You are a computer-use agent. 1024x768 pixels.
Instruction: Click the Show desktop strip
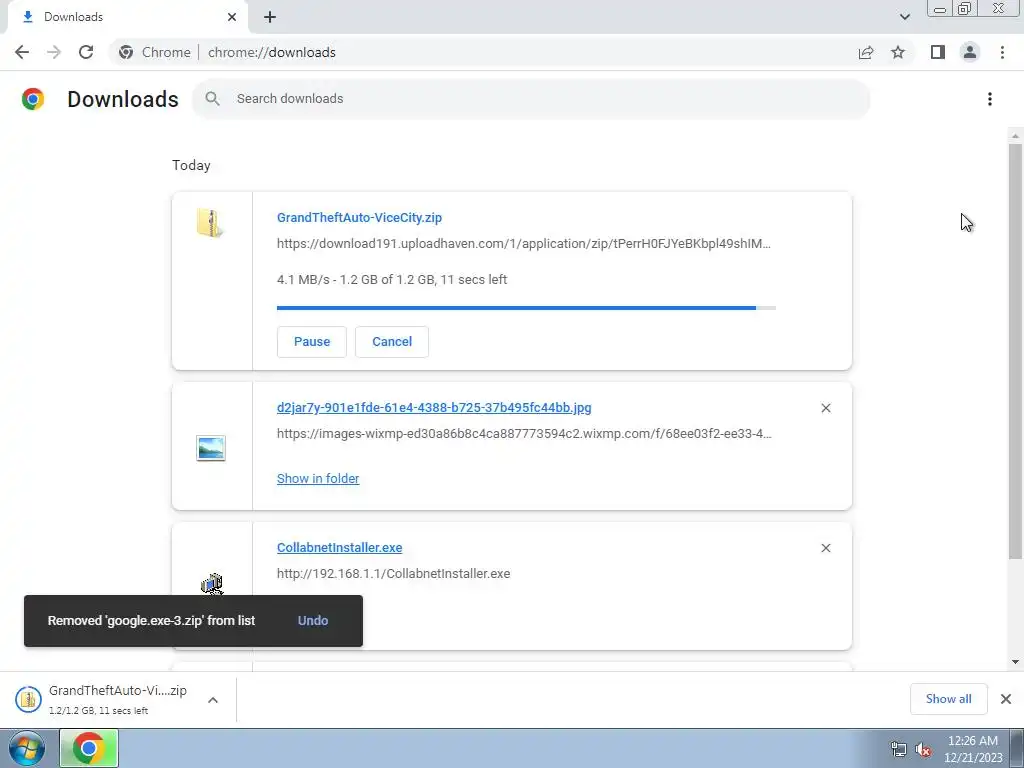pyautogui.click(x=1017, y=748)
